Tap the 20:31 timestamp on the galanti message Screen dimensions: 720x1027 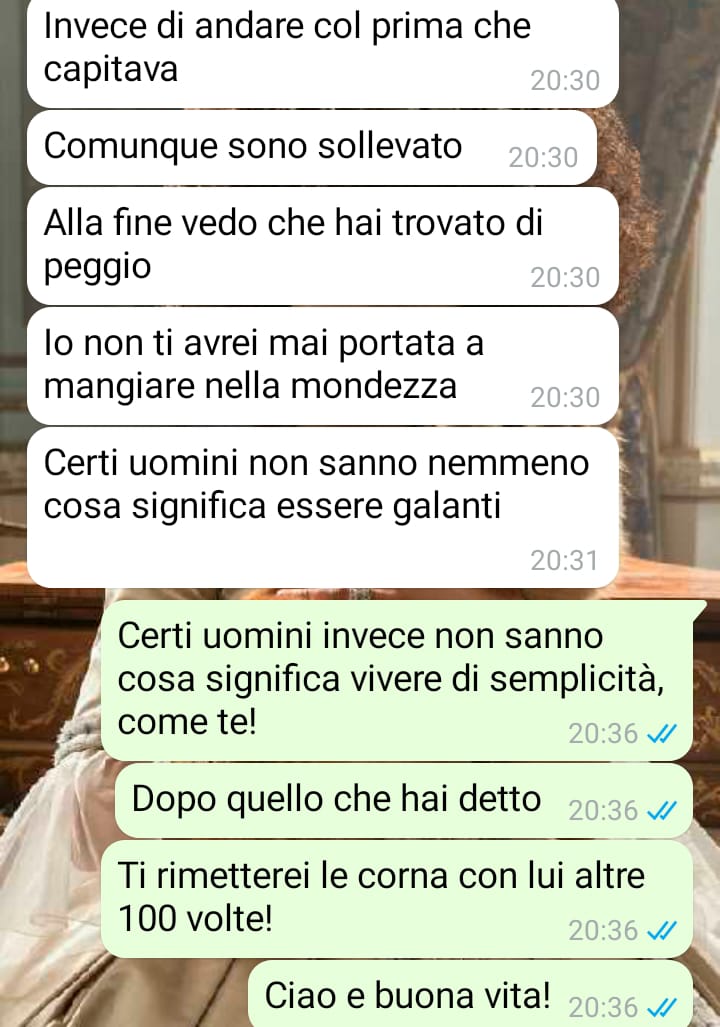[565, 561]
